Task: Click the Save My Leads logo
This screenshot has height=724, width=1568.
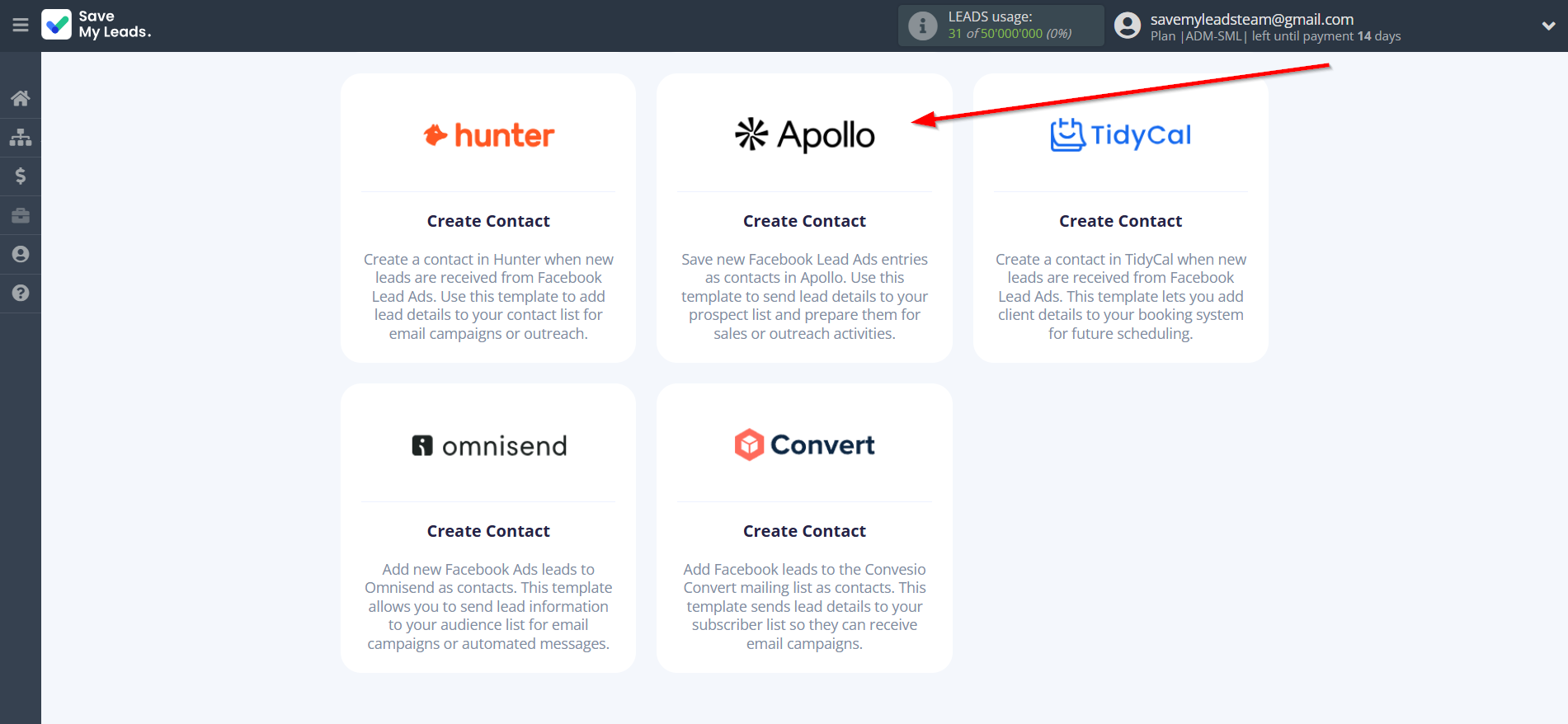Action: tap(97, 25)
